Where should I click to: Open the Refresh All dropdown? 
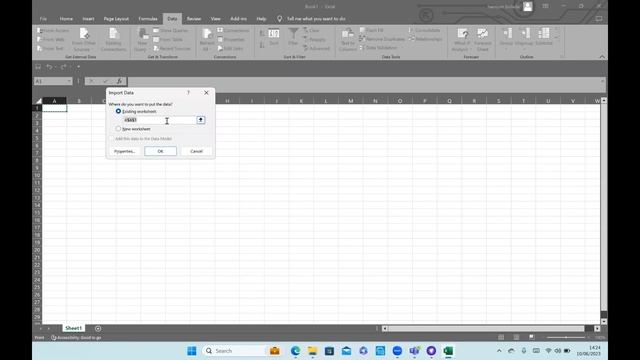pos(207,40)
